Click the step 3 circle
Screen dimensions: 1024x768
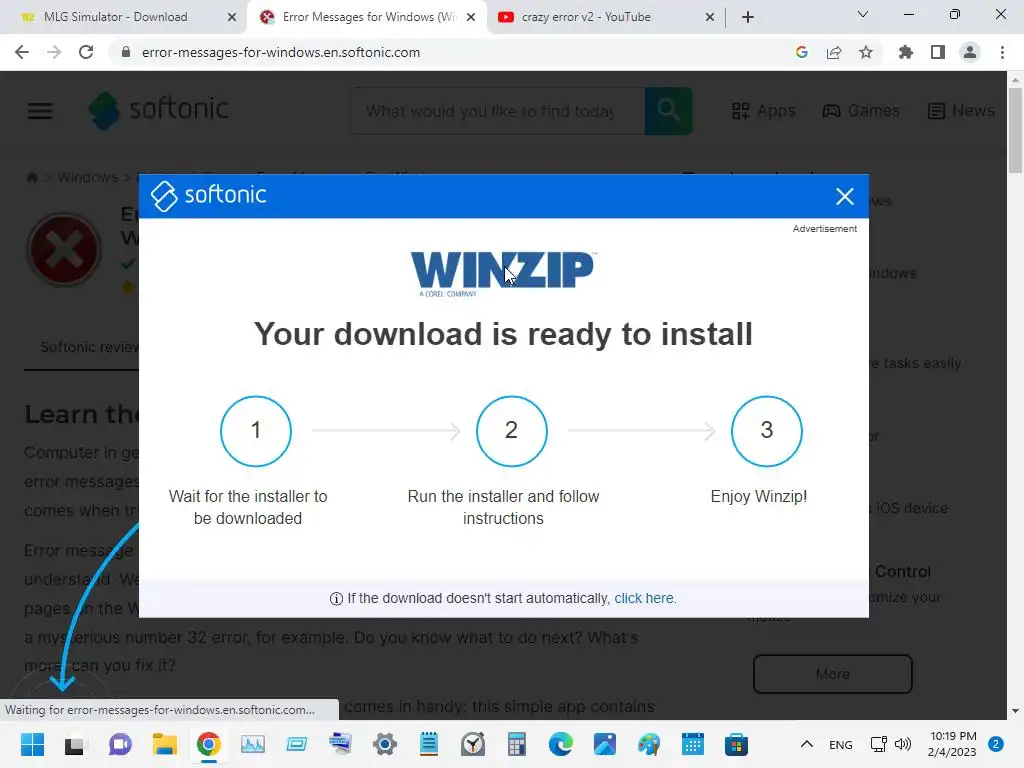click(767, 430)
